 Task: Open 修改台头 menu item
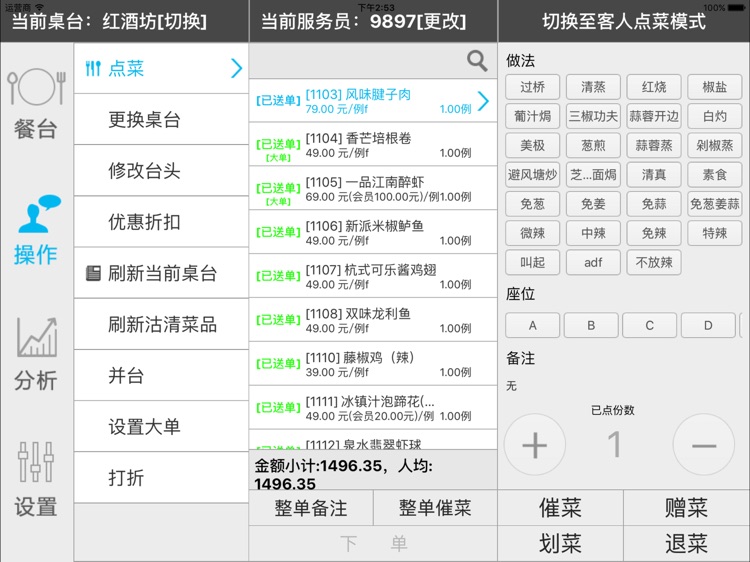point(161,171)
